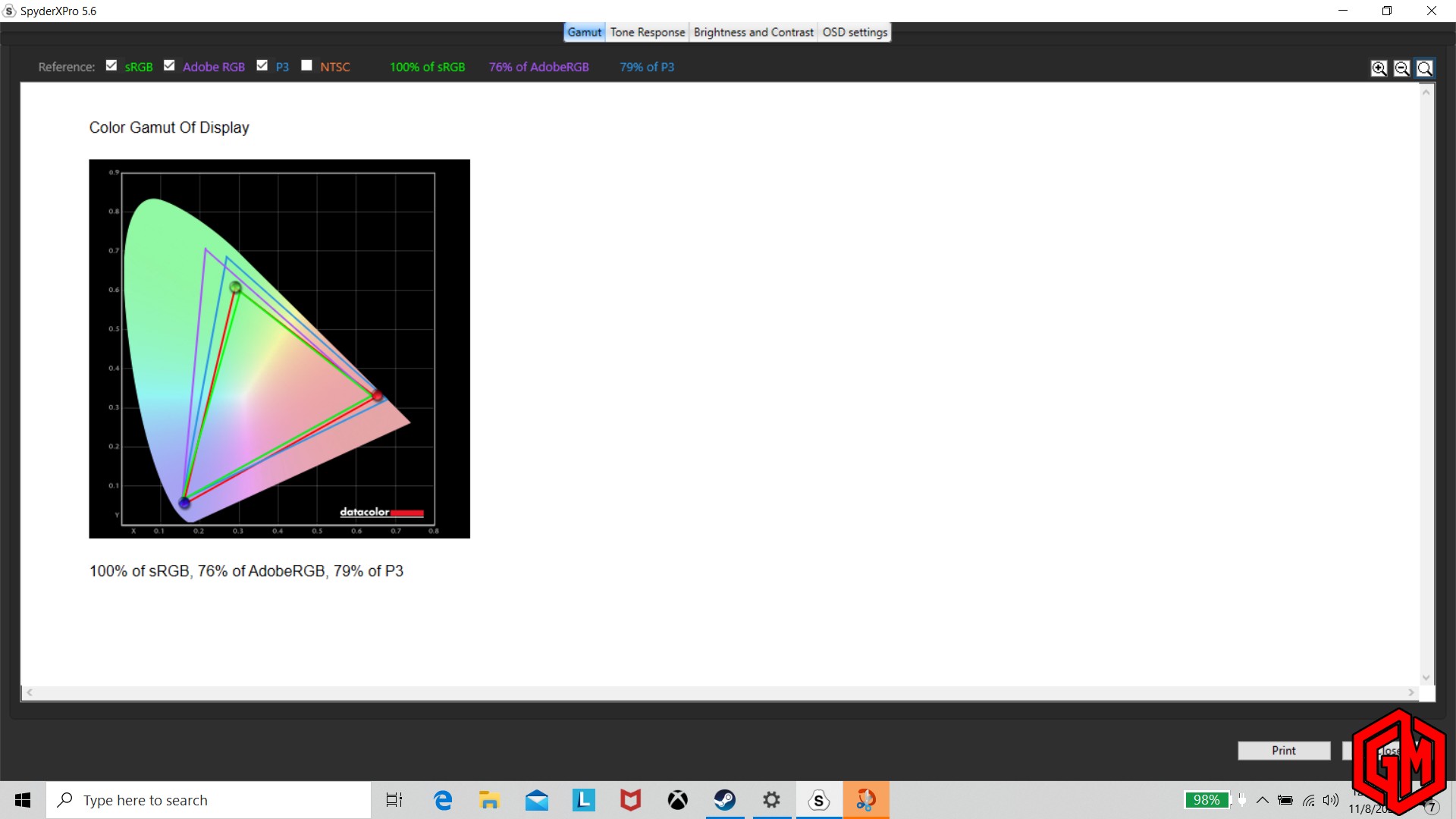Open the Wi-Fi network tray icon
Viewport: 1456px width, 819px height.
coord(1309,800)
